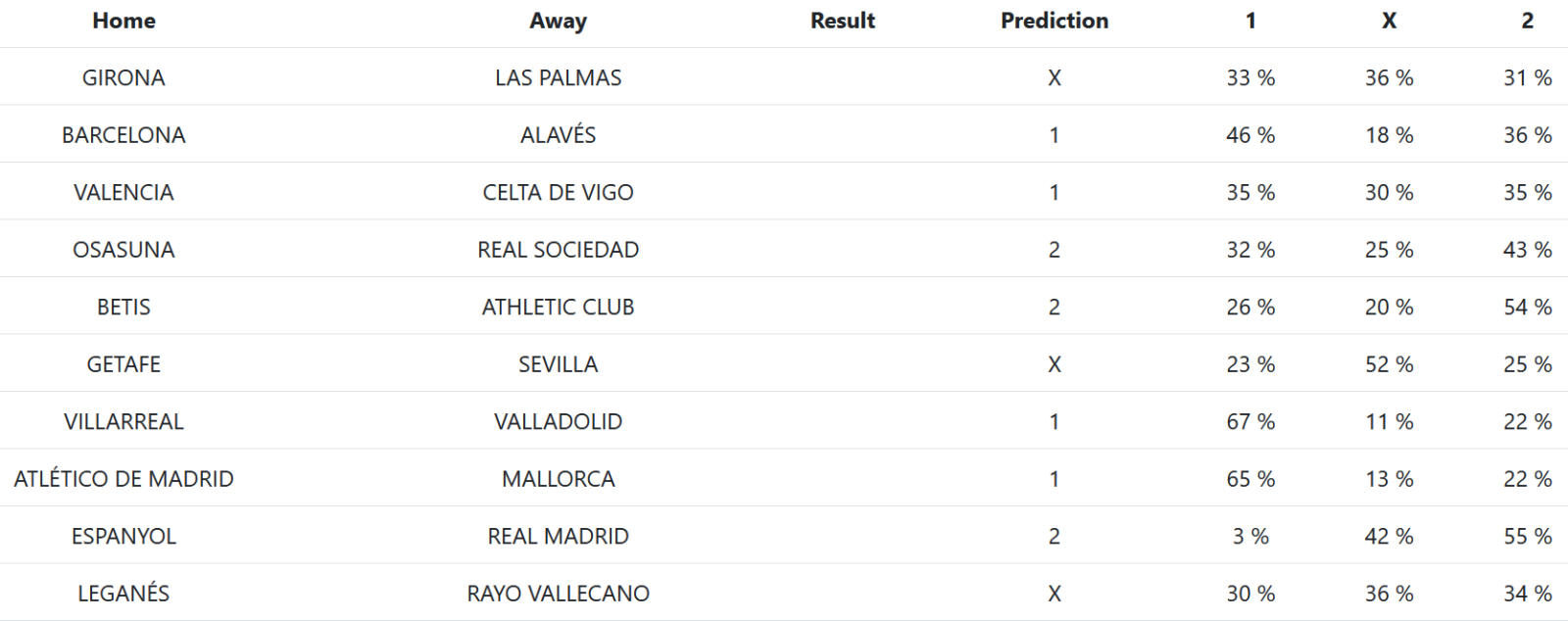Click the 67 % home win value

click(1249, 421)
